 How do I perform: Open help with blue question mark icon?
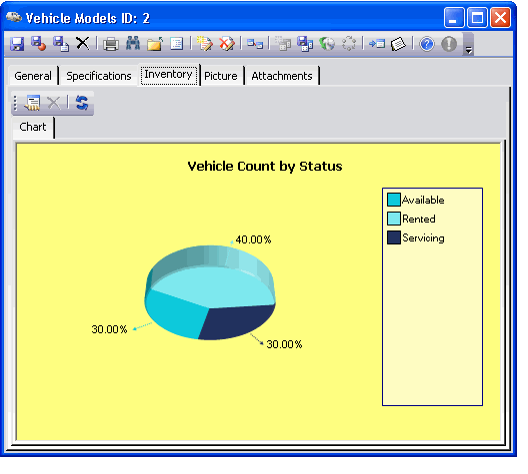click(427, 44)
